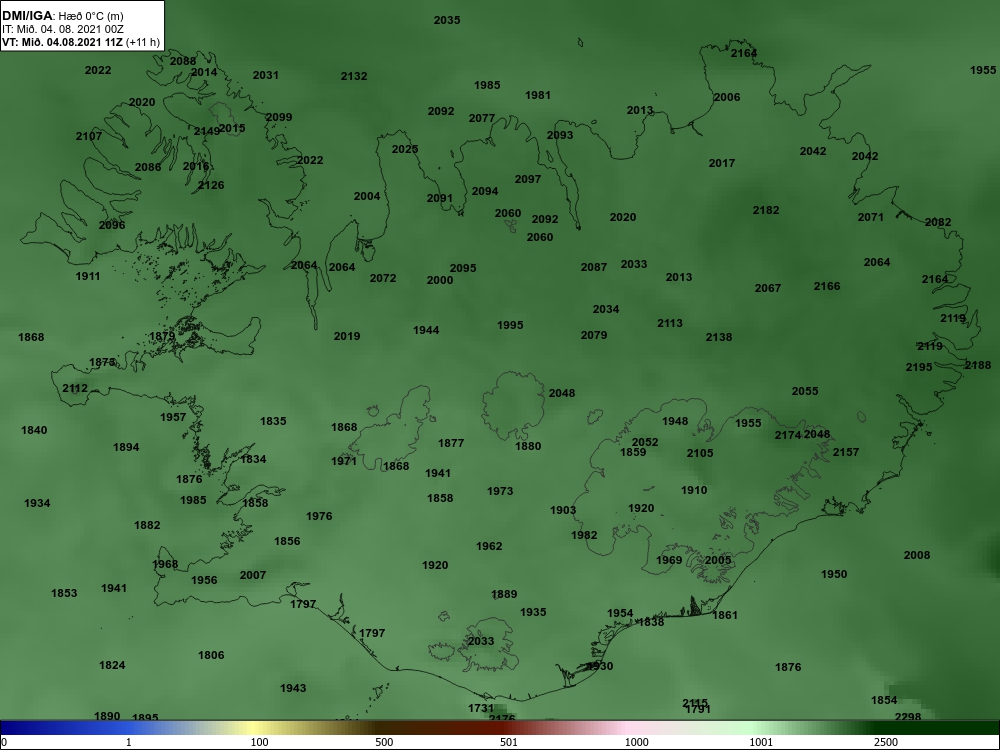1000x750 pixels.
Task: Click the map value '2025'
Action: [x=405, y=149]
